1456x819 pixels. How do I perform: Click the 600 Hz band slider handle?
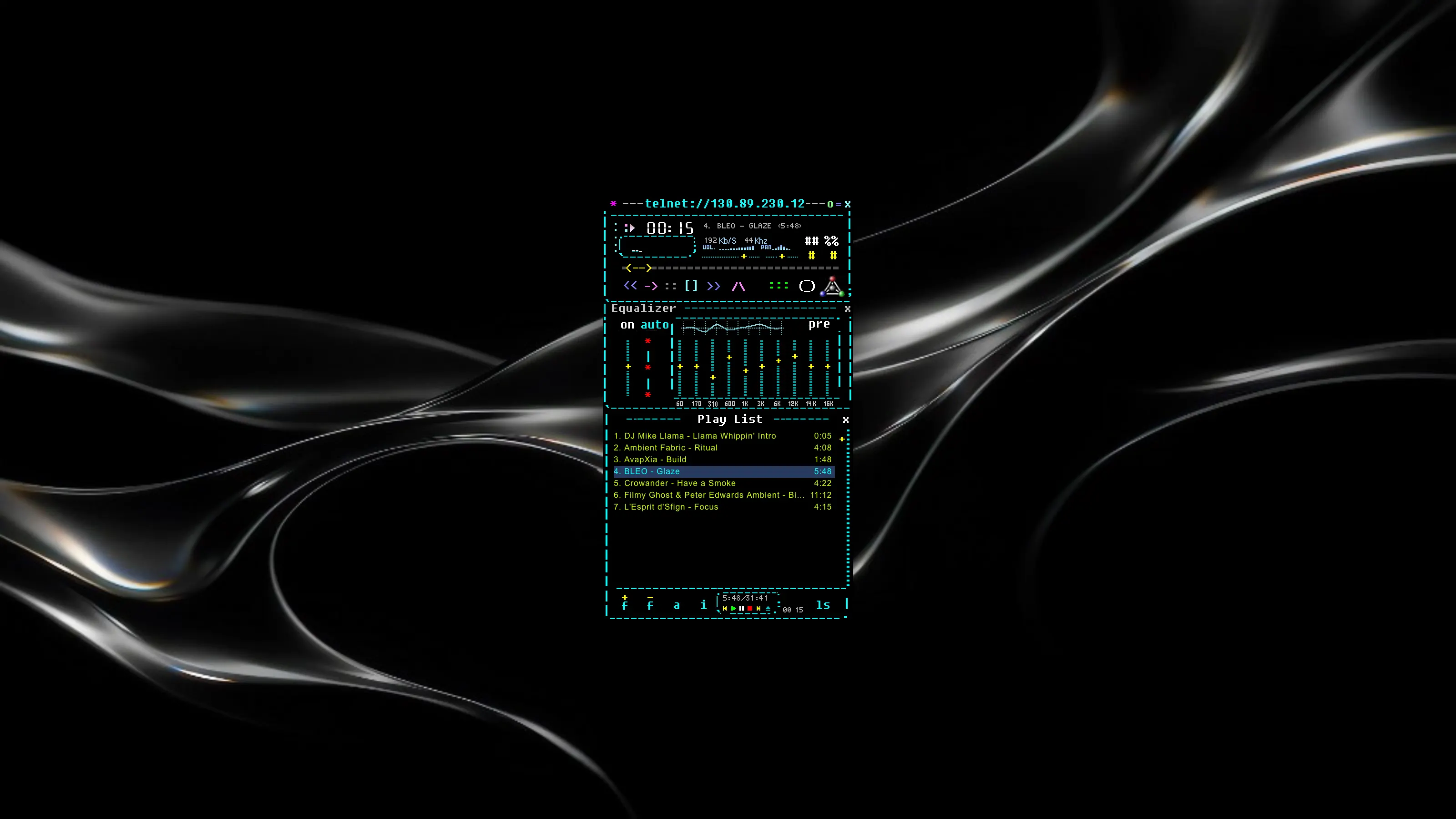(729, 357)
